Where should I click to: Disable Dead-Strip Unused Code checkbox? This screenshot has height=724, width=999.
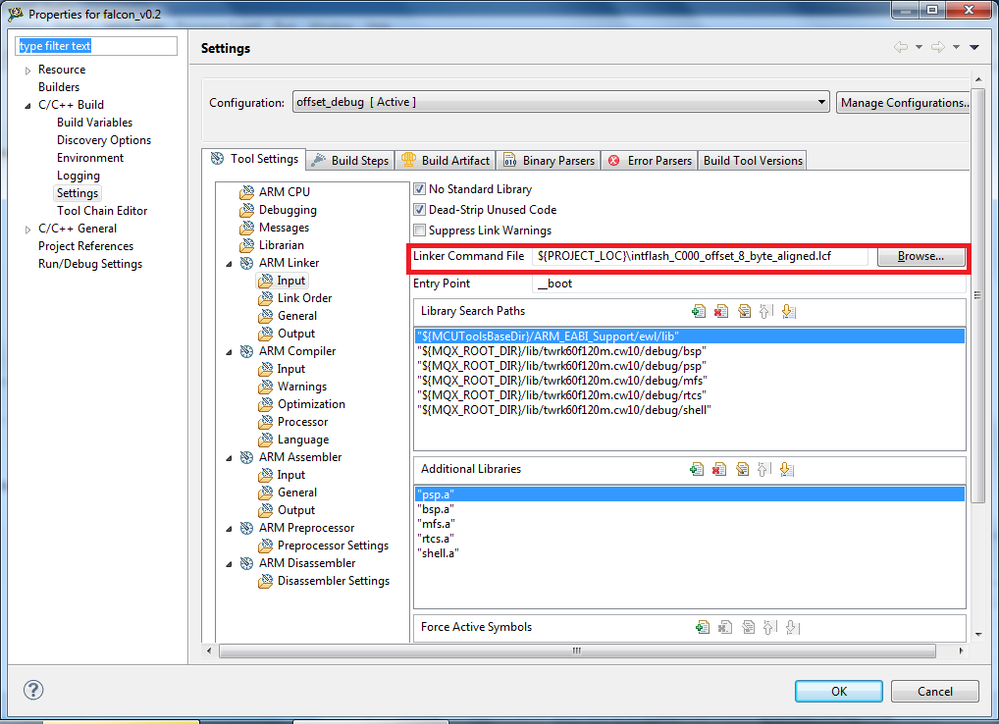pos(419,209)
